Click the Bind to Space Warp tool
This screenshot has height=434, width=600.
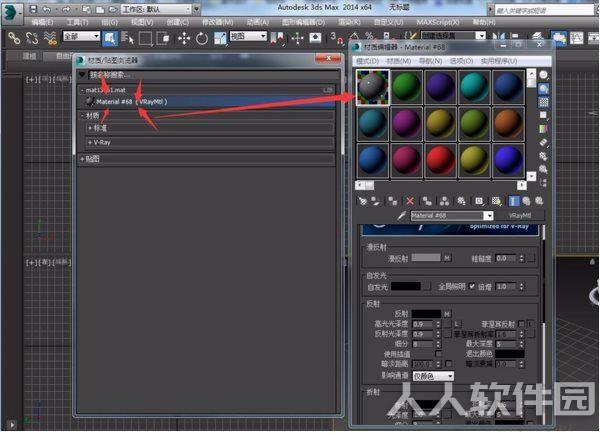tap(50, 38)
